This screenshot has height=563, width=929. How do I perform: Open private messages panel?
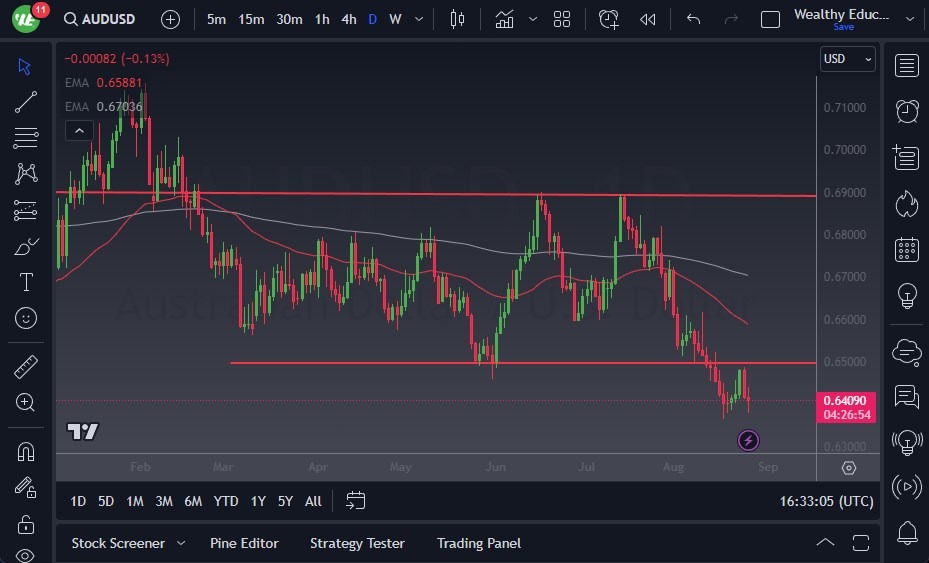pos(906,396)
